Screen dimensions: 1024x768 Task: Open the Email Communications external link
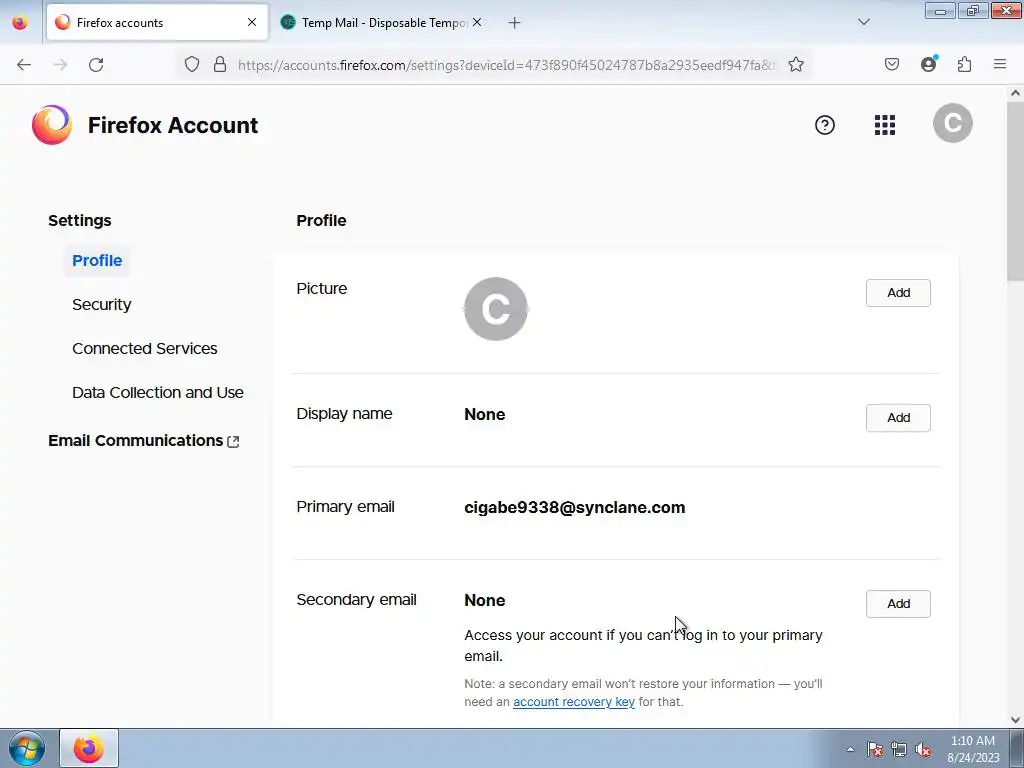pos(144,441)
